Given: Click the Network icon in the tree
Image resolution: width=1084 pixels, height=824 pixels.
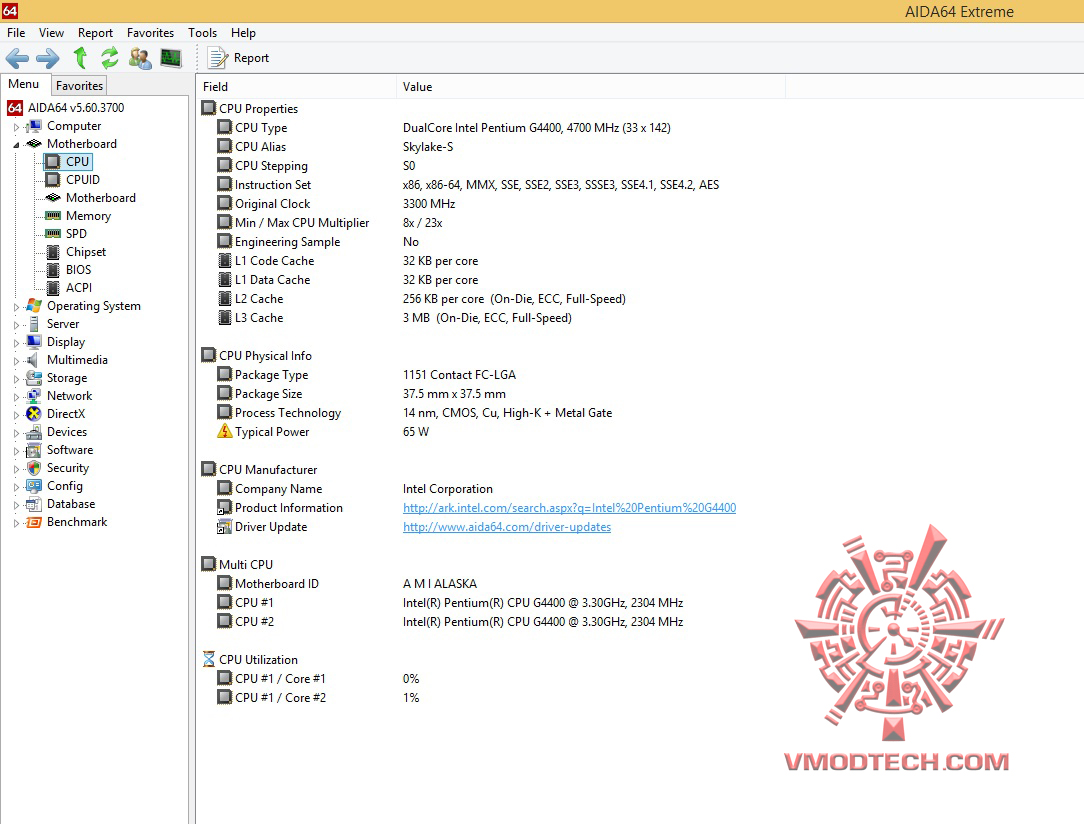Looking at the screenshot, I should pyautogui.click(x=33, y=395).
